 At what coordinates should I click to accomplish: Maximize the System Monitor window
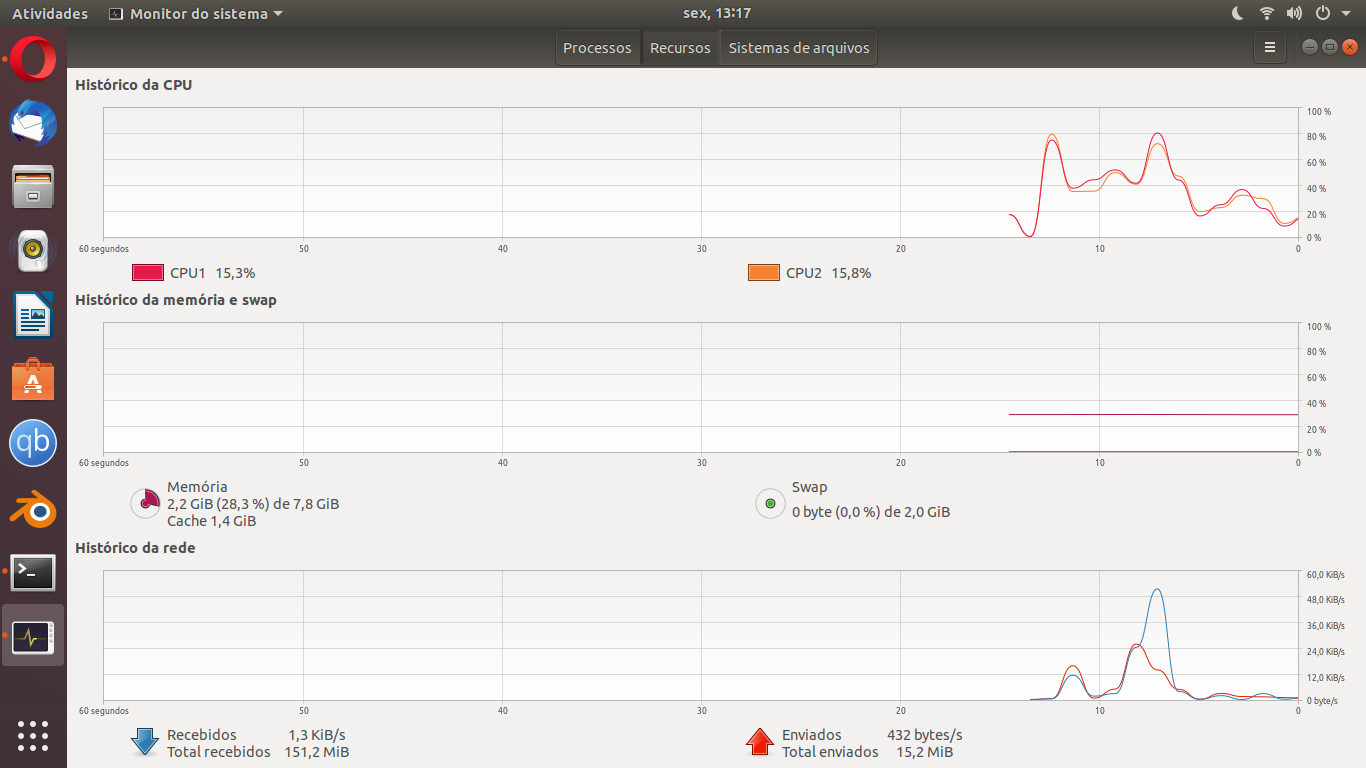coord(1329,47)
